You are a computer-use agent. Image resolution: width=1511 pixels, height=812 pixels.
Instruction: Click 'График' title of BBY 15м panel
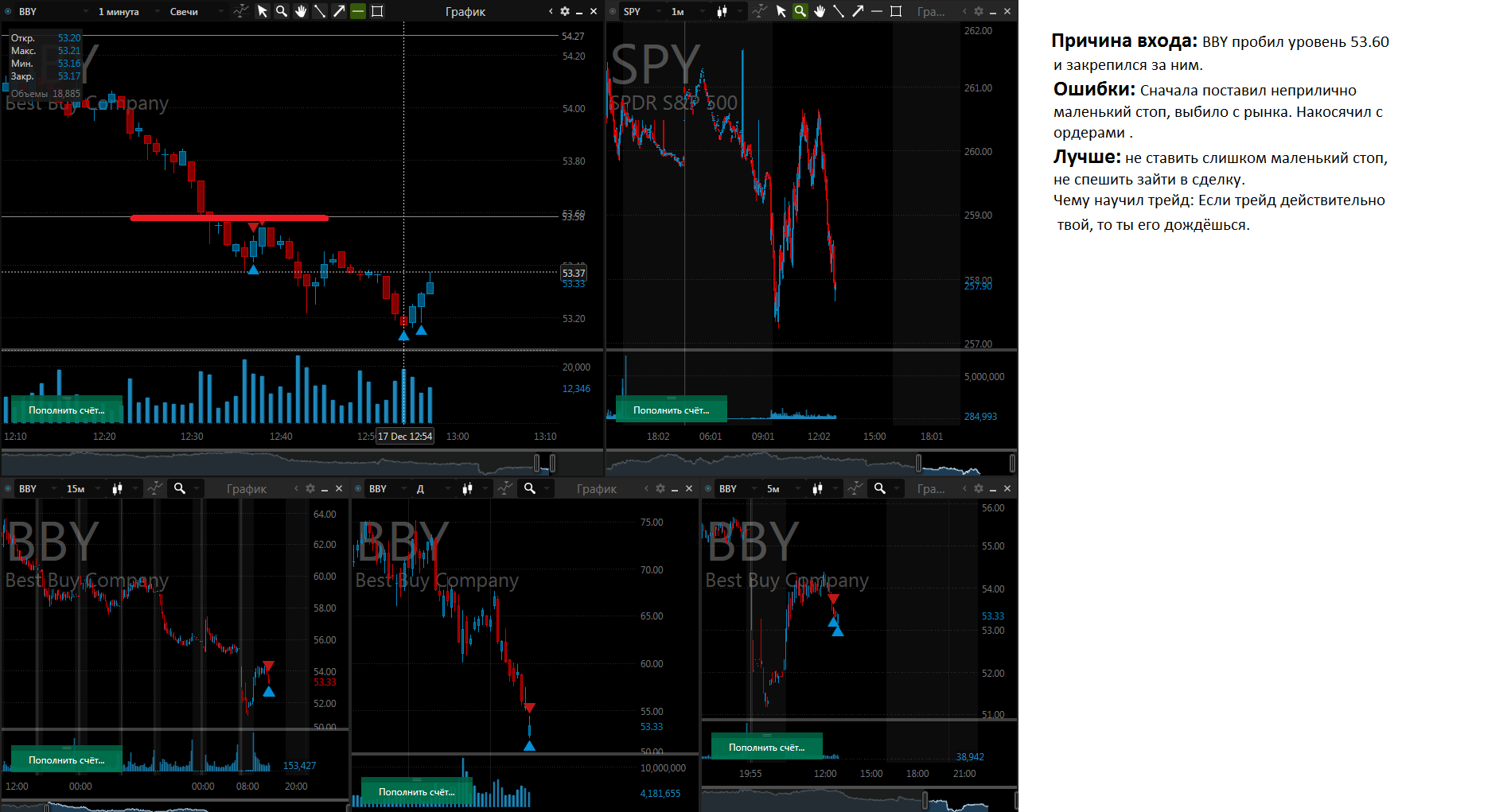(x=247, y=488)
